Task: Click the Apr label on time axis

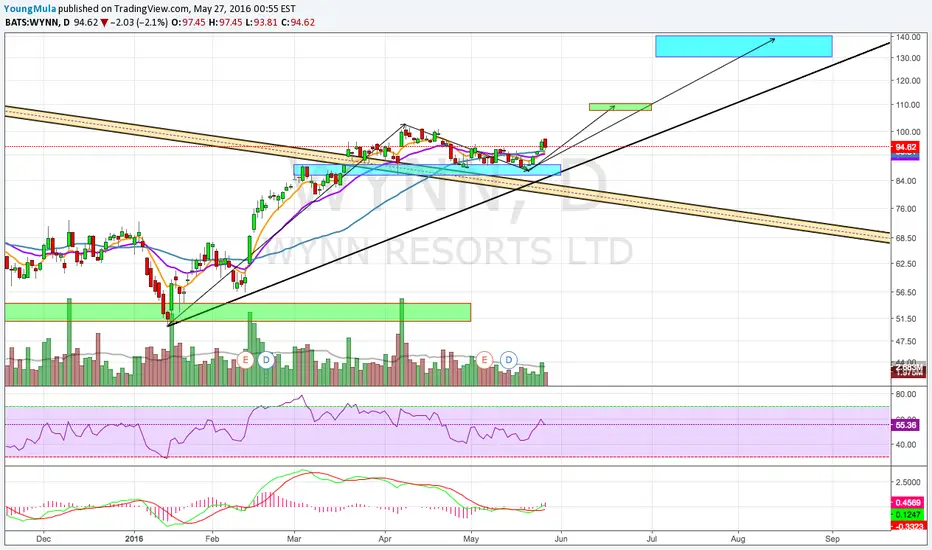Action: (385, 539)
